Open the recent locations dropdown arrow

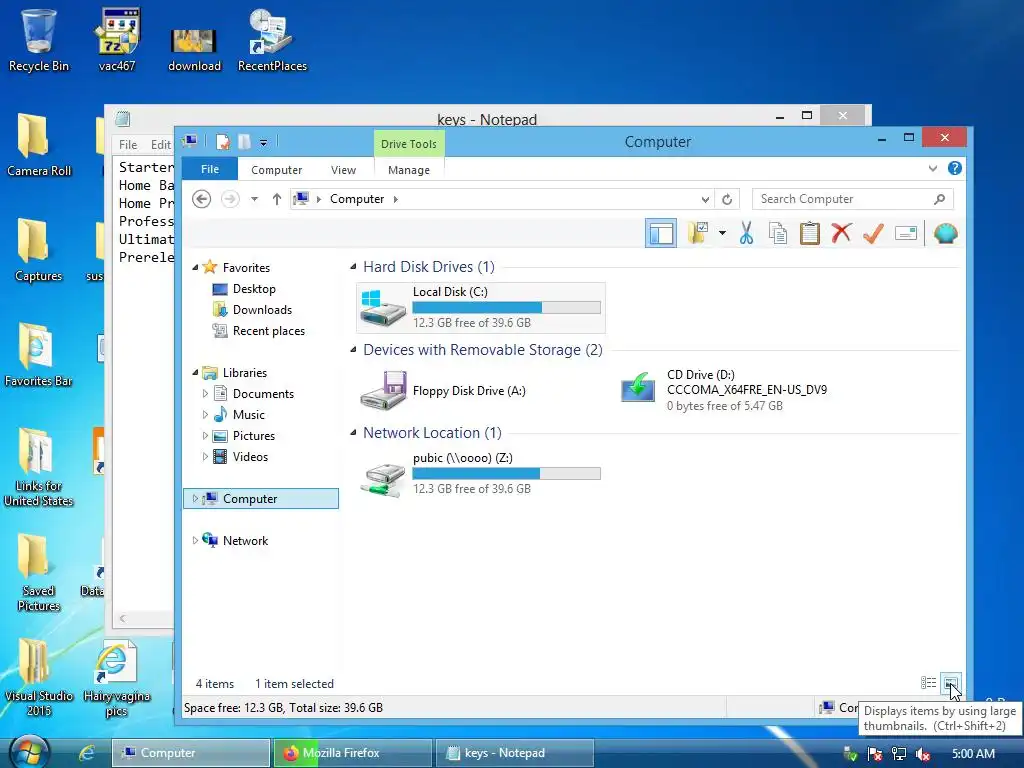(x=254, y=199)
